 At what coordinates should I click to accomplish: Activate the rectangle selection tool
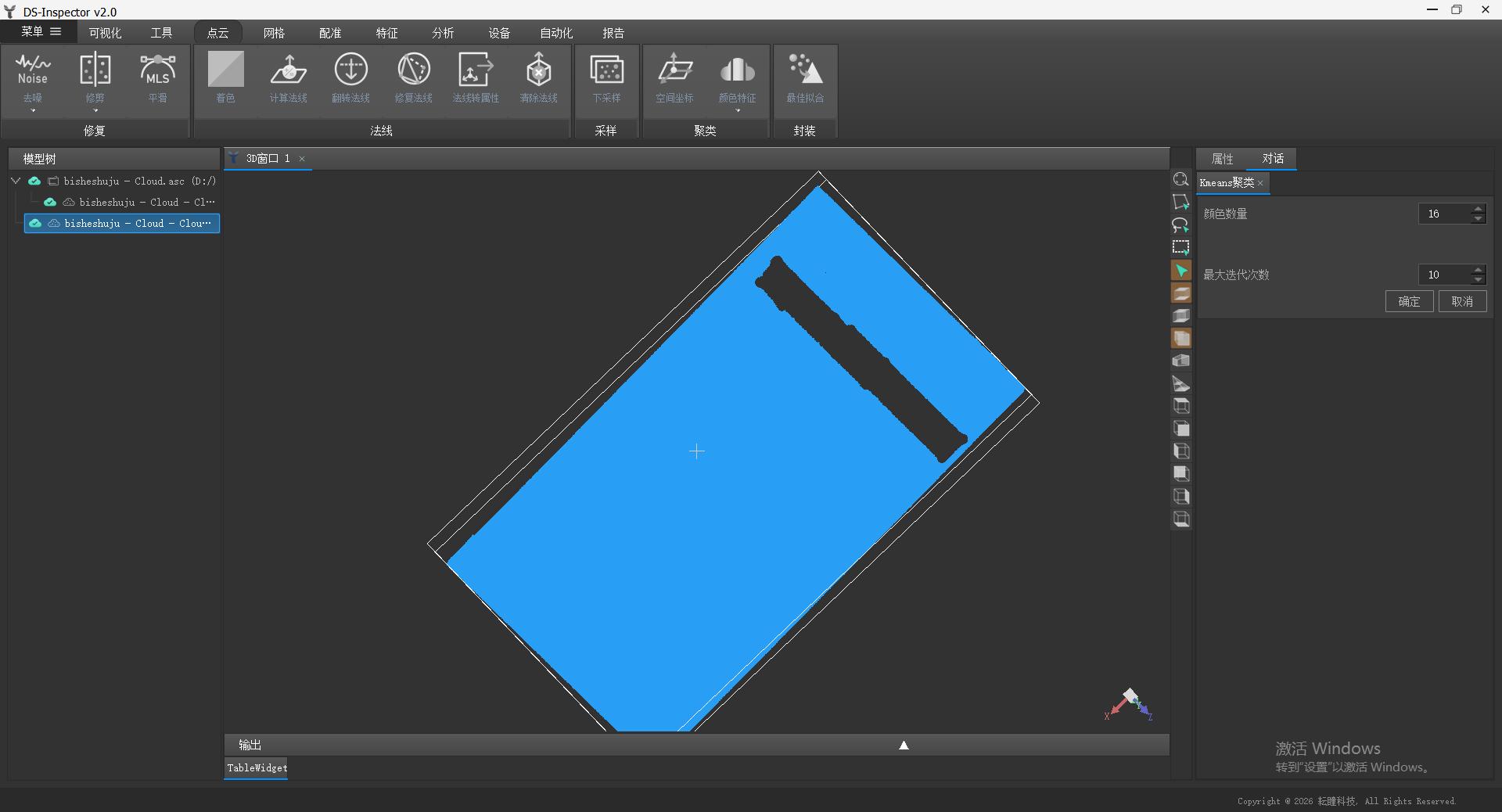click(1181, 248)
